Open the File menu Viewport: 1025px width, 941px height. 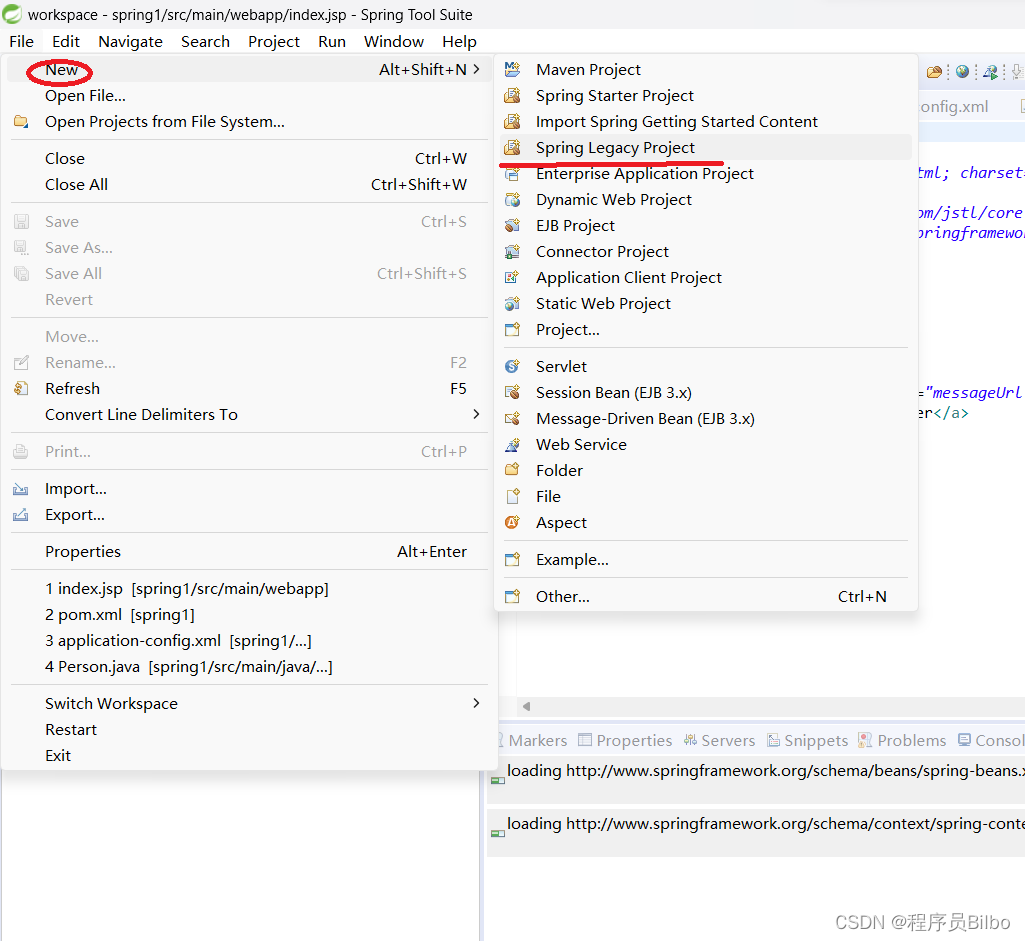tap(22, 42)
